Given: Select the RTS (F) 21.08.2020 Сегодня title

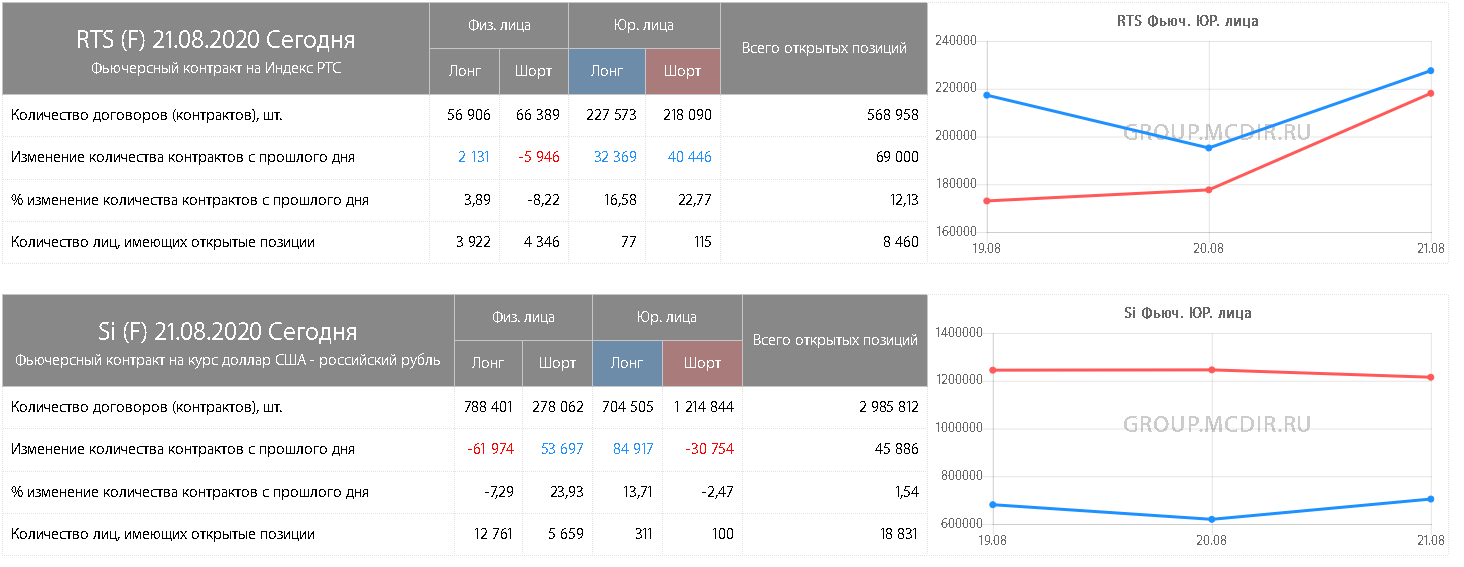Looking at the screenshot, I should click(216, 40).
